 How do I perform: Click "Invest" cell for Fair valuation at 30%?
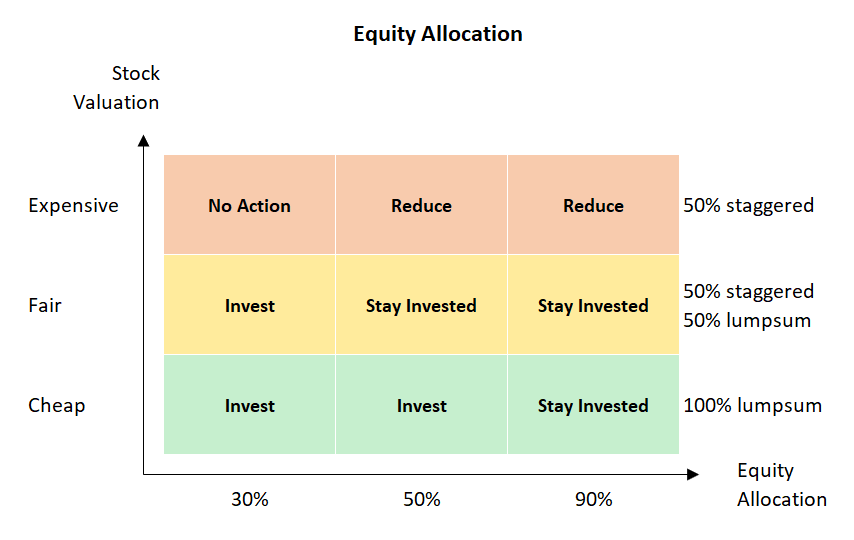249,306
